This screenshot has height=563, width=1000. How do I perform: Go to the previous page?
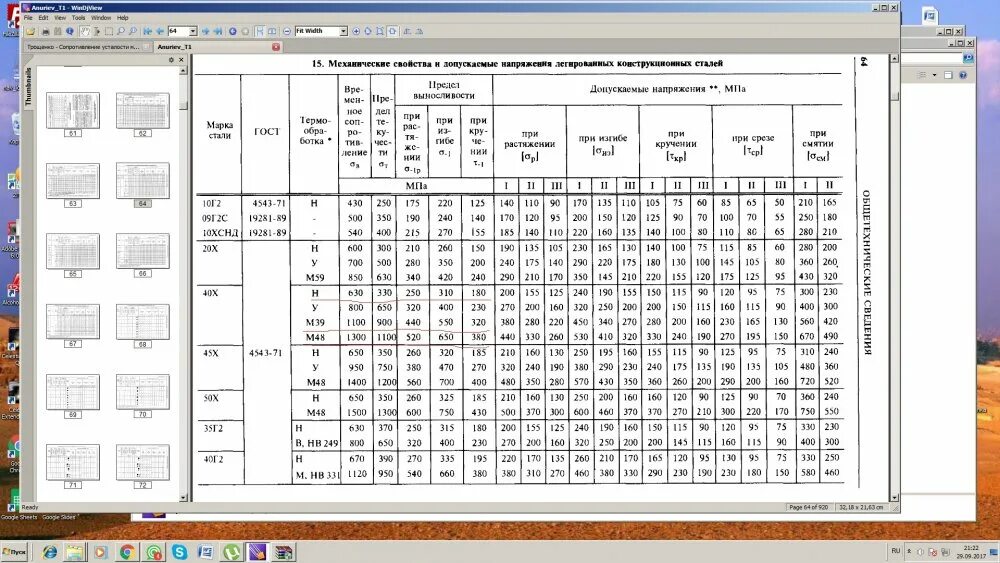160,31
